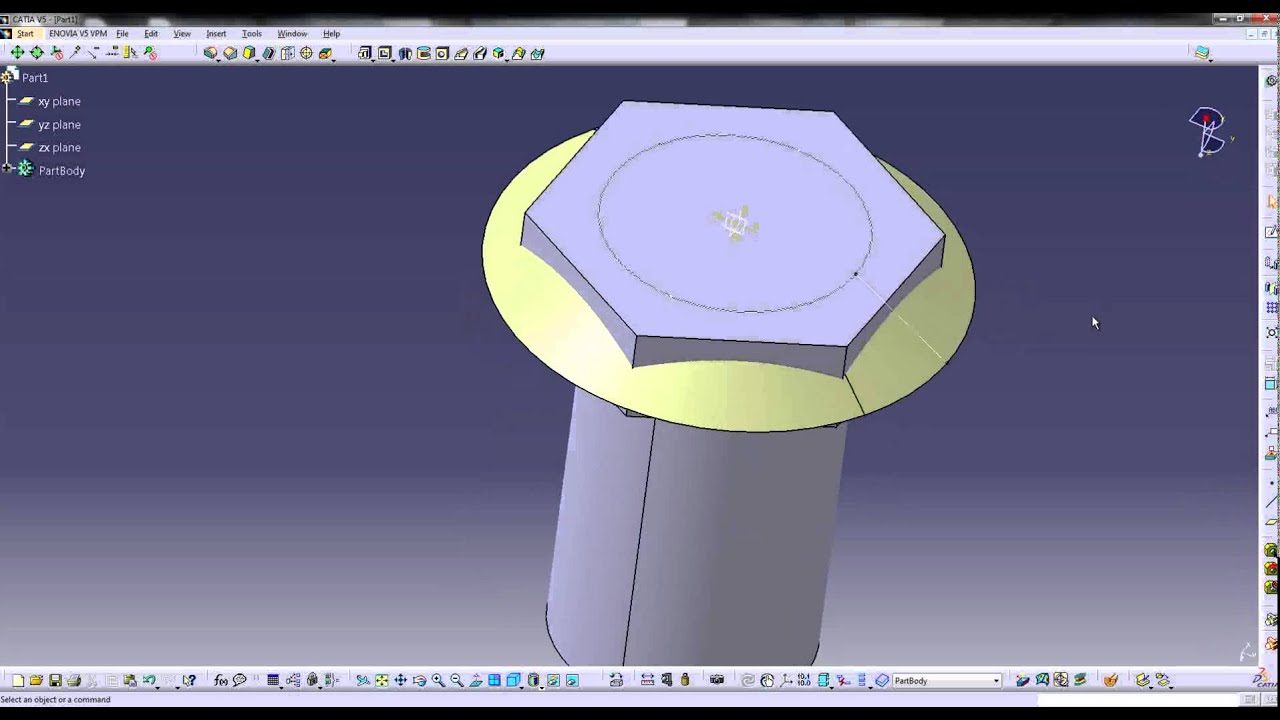Open Measure Inertia tool
Viewport: 1280px width, 720px height.
pyautogui.click(x=685, y=681)
